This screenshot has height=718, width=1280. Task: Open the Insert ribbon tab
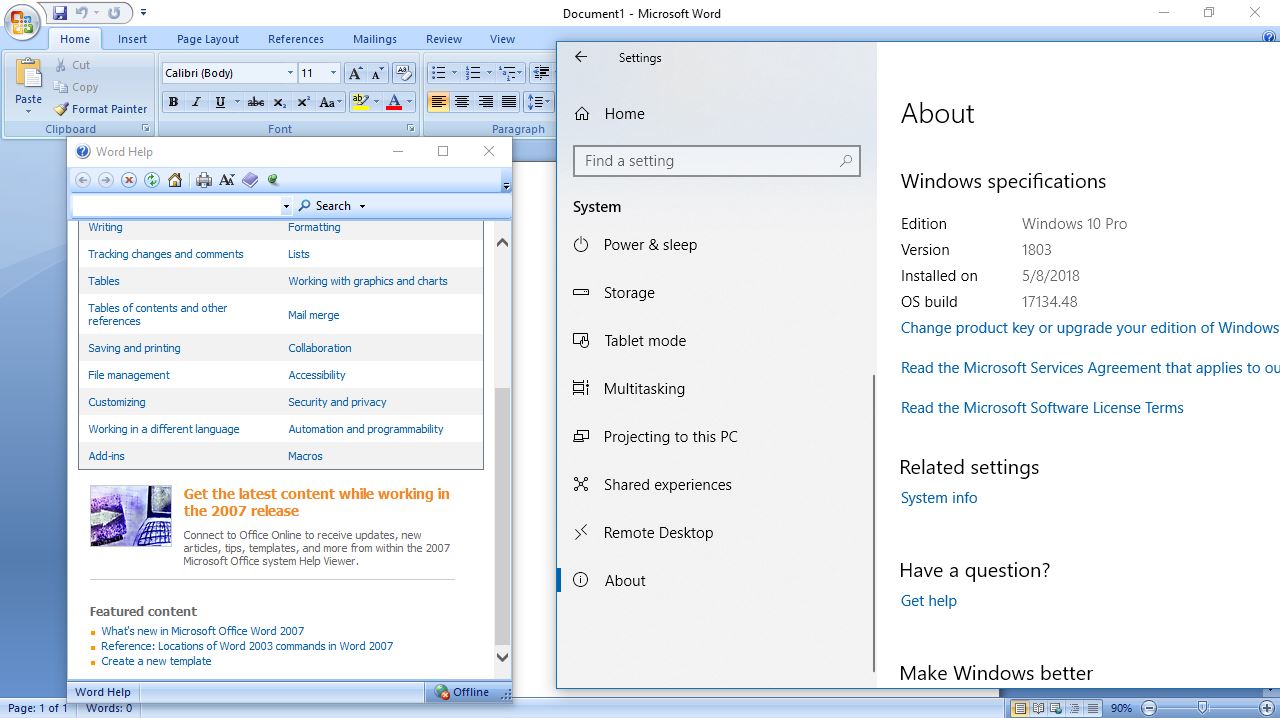(x=132, y=39)
